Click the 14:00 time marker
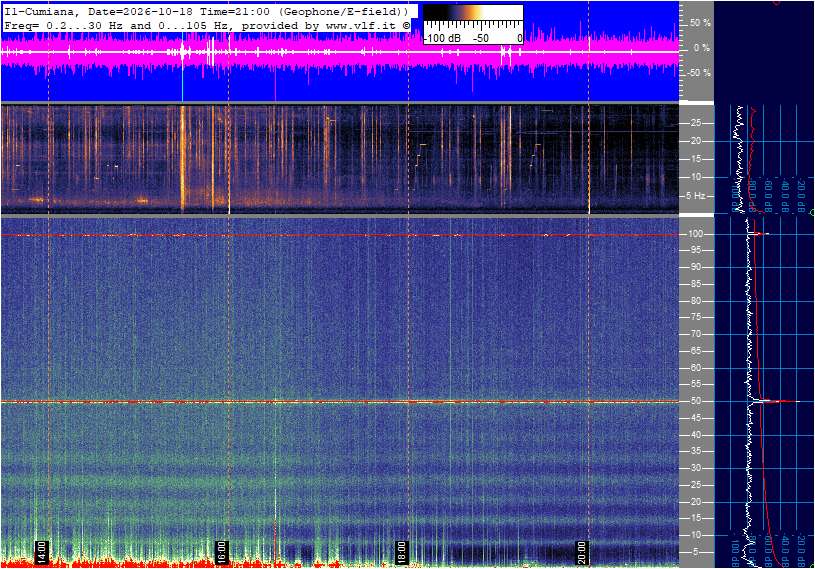The height and width of the screenshot is (569, 815). pyautogui.click(x=42, y=552)
